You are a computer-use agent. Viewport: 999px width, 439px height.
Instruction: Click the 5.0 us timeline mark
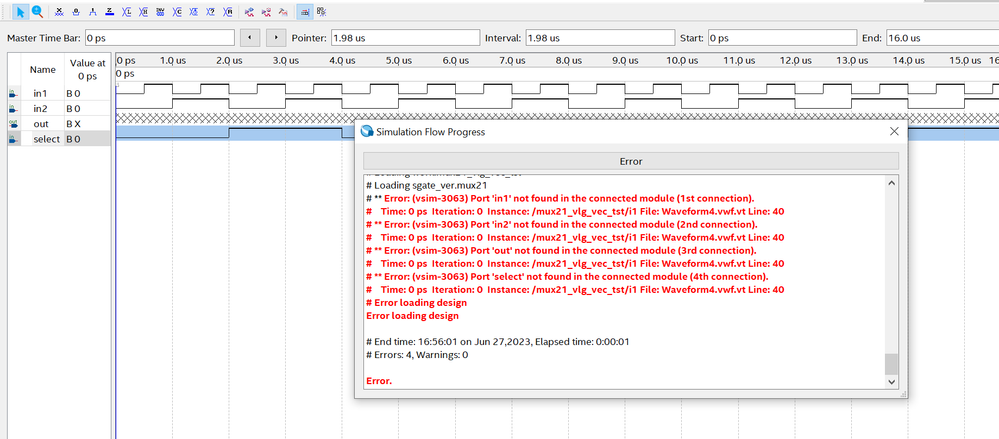399,61
